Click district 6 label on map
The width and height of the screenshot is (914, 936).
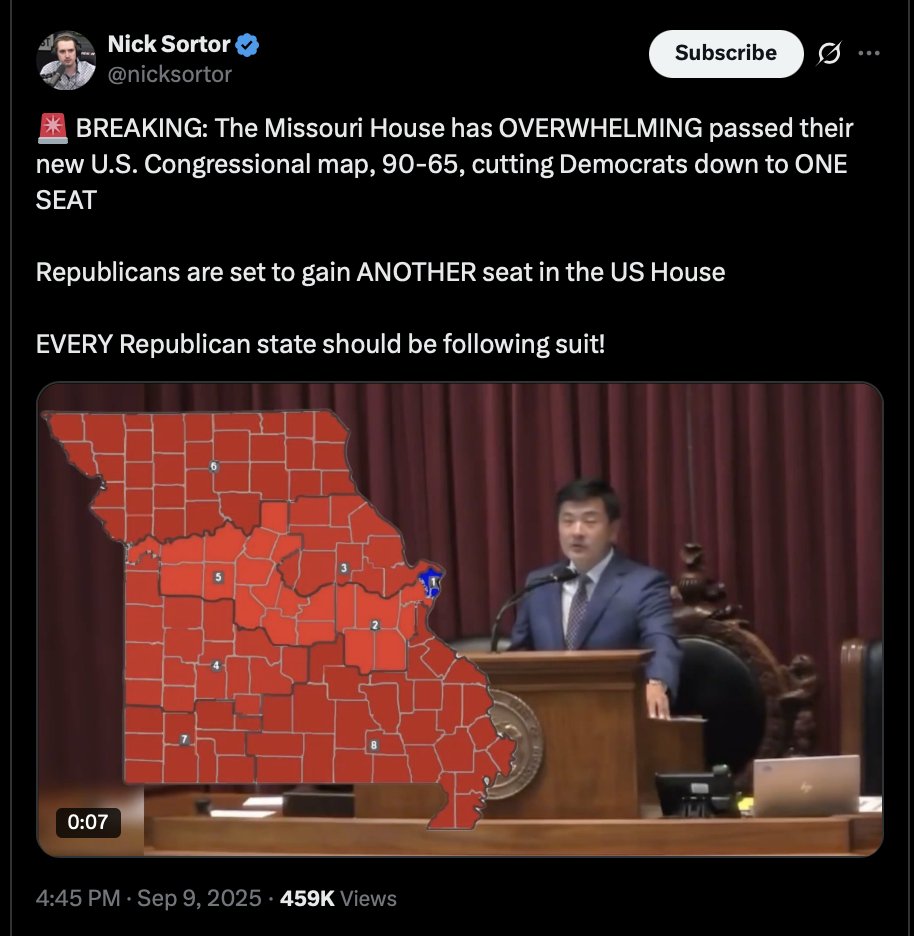tap(214, 467)
